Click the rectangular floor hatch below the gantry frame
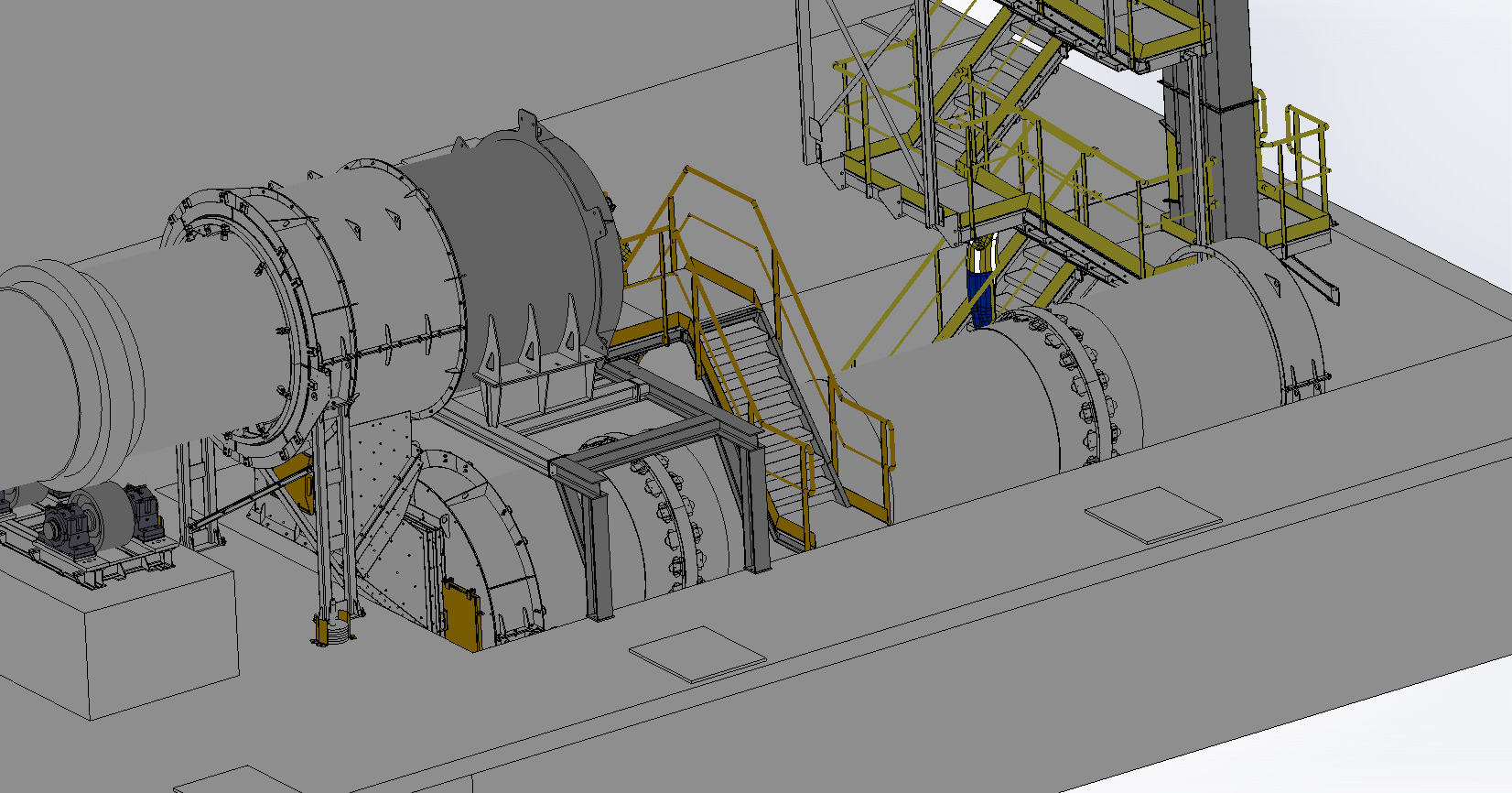1512x793 pixels. (697, 654)
